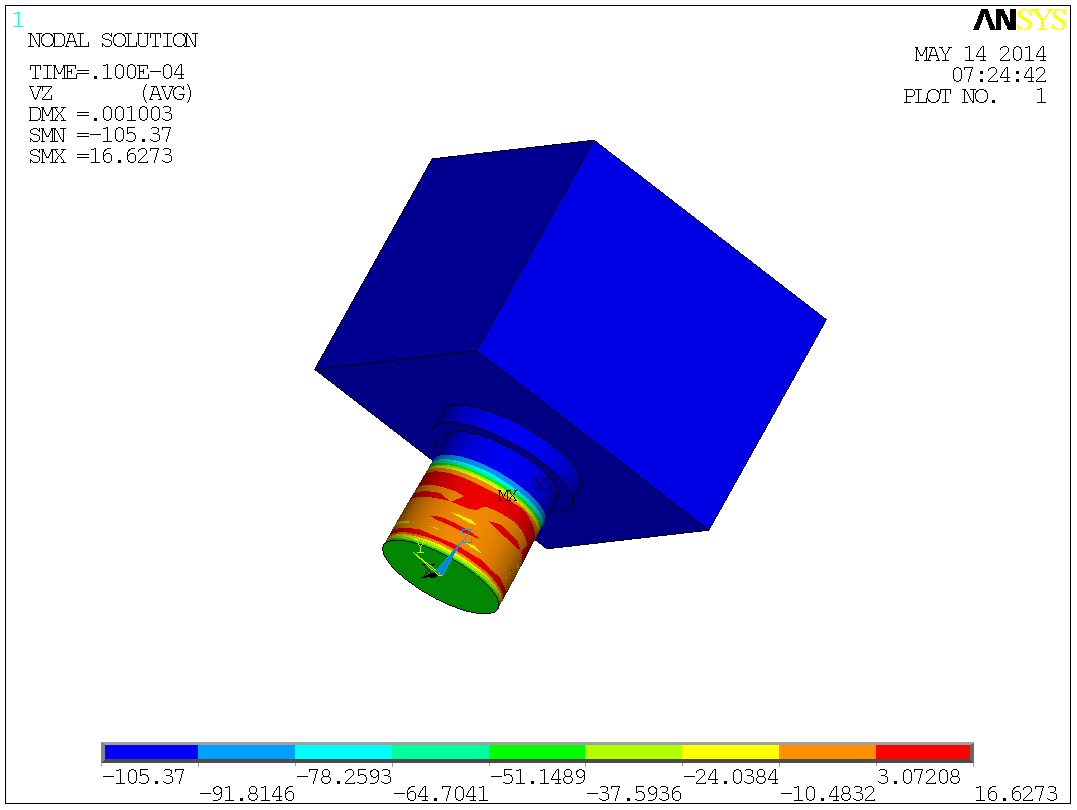Click the MX maximum marker on the cylinder
1077x810 pixels.
[x=508, y=496]
